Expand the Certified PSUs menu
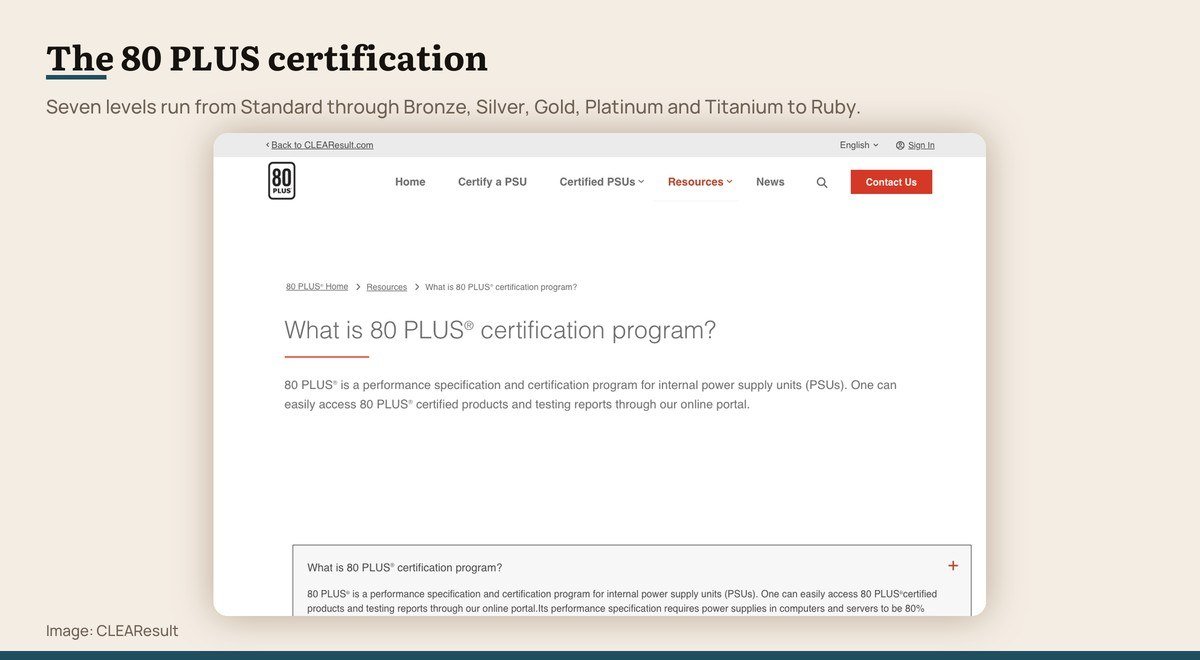1200x660 pixels. 602,182
